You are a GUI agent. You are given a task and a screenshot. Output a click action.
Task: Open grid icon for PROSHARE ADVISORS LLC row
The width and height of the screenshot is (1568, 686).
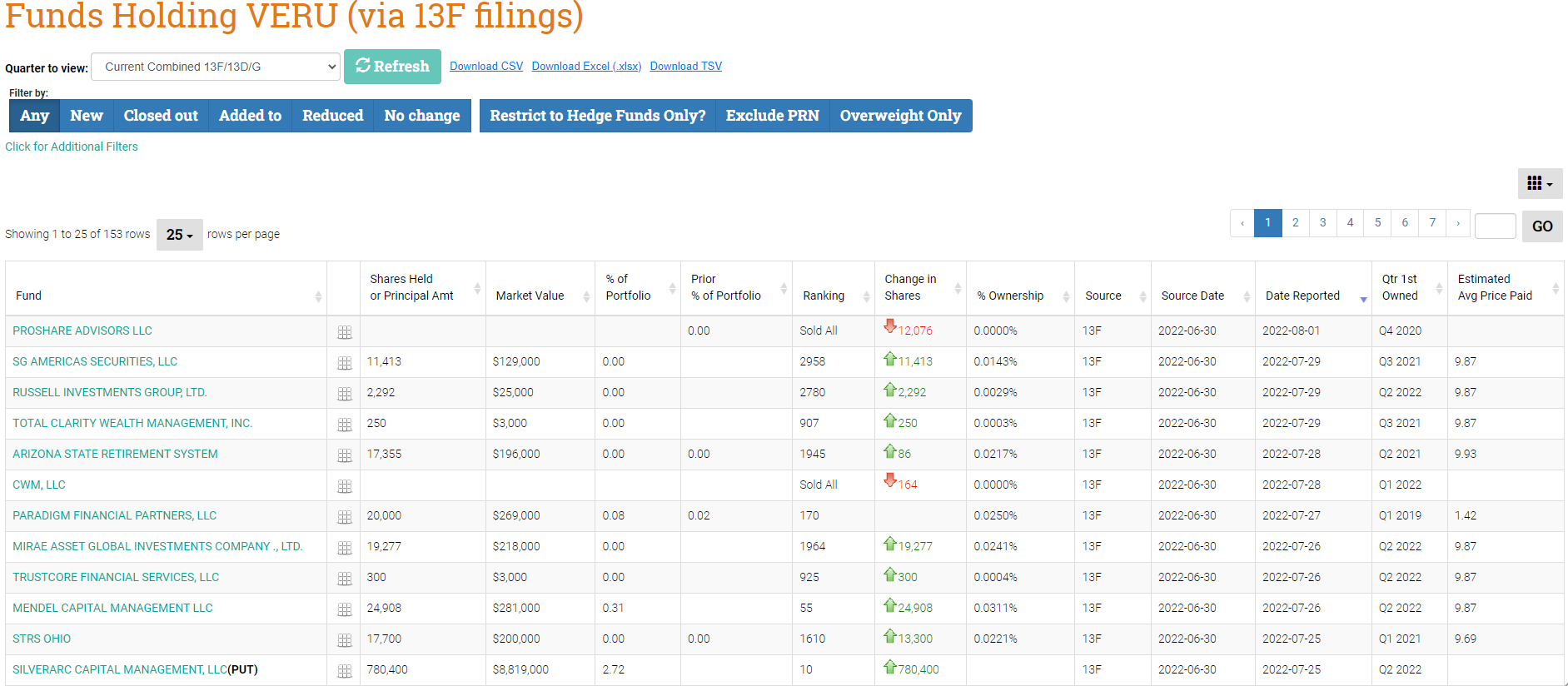(345, 332)
